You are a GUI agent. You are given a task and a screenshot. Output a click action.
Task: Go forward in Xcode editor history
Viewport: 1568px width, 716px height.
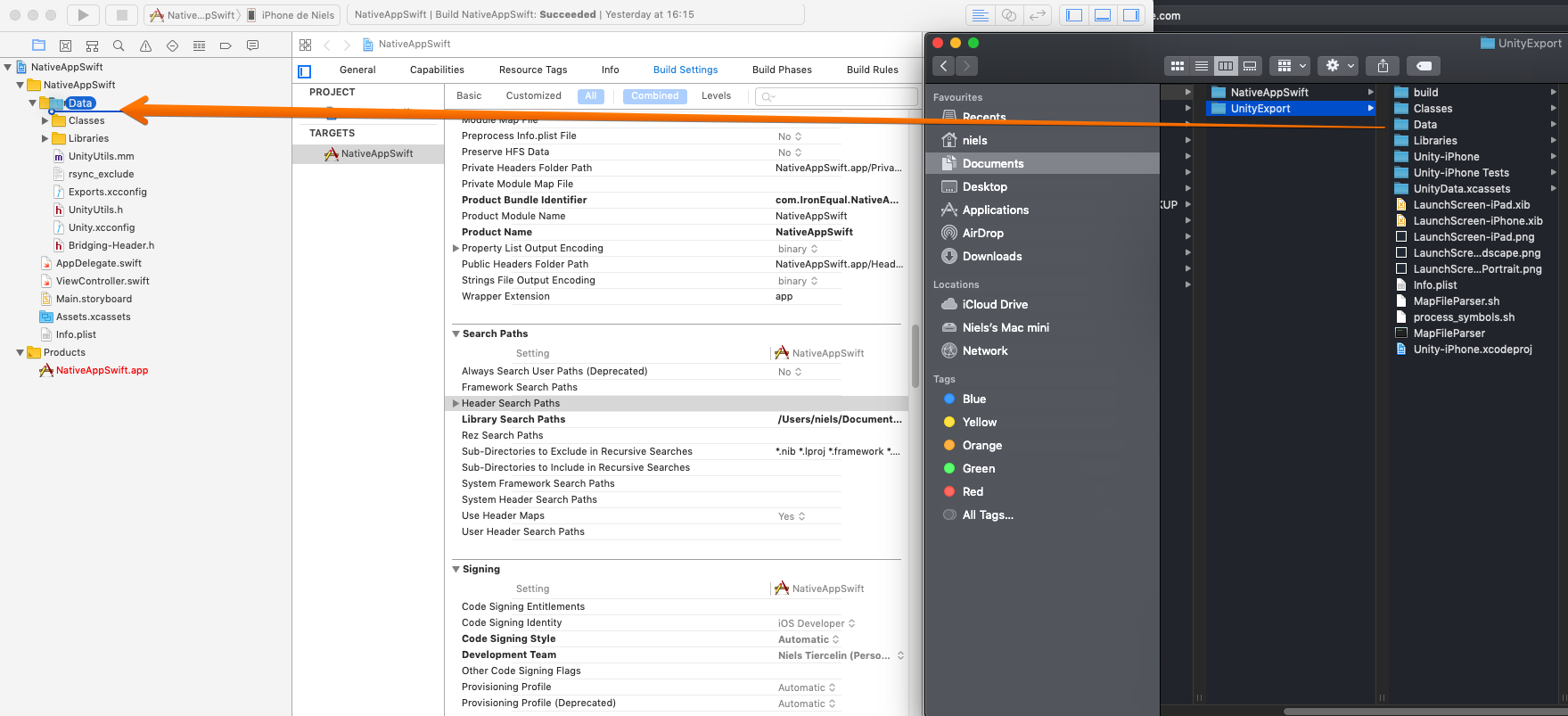(x=347, y=45)
